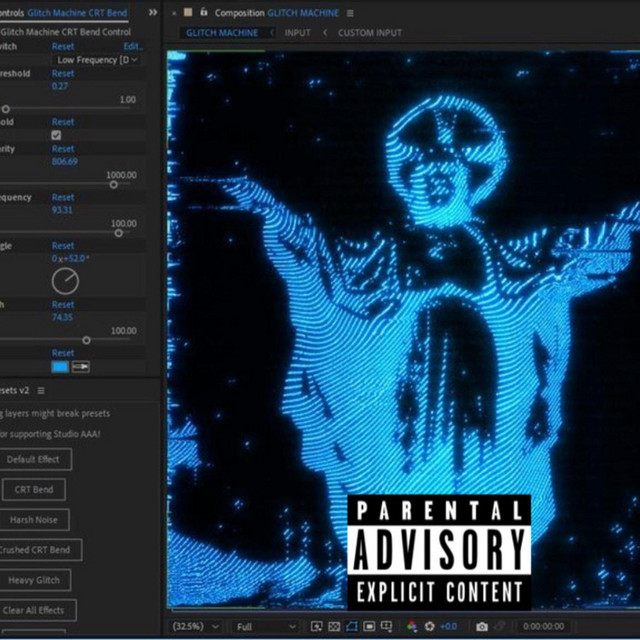Click the blue color swatch

click(x=60, y=367)
